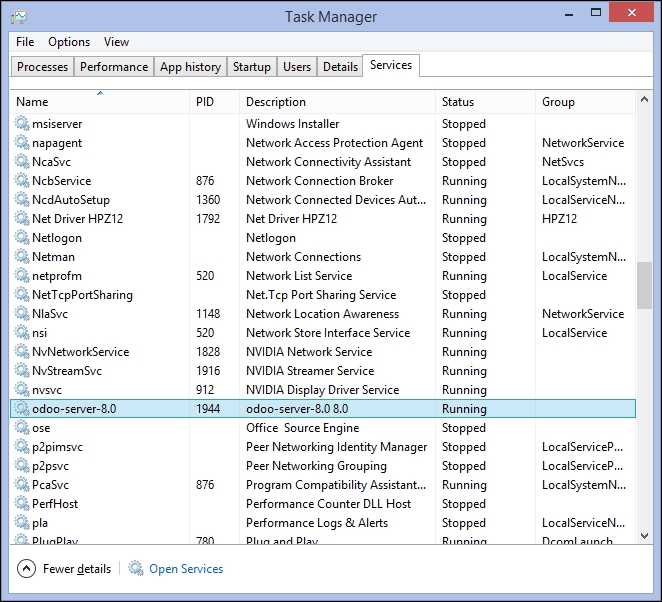The height and width of the screenshot is (602, 662).
Task: Click the gear icon beside netprofm
Action: [x=22, y=275]
